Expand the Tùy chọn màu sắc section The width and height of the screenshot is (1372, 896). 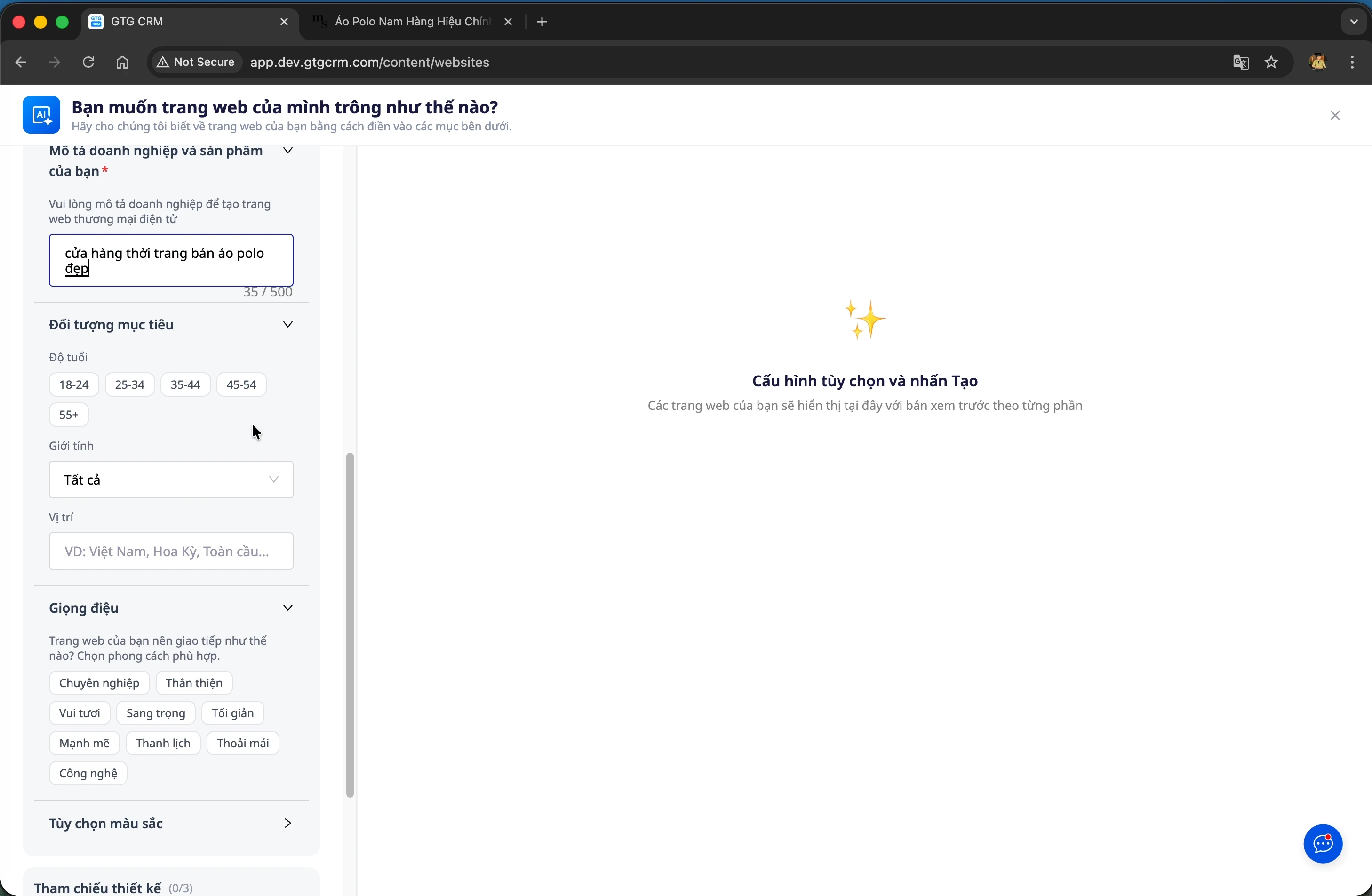pos(288,824)
